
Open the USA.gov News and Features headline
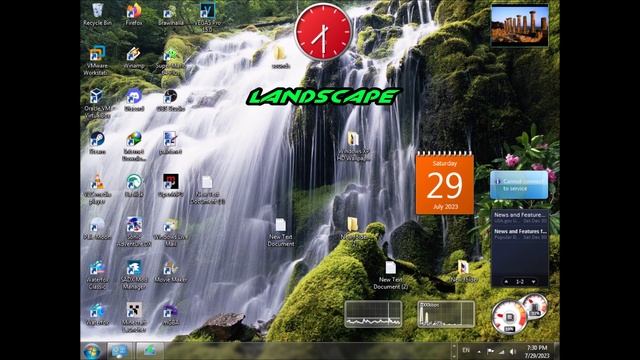click(x=520, y=217)
